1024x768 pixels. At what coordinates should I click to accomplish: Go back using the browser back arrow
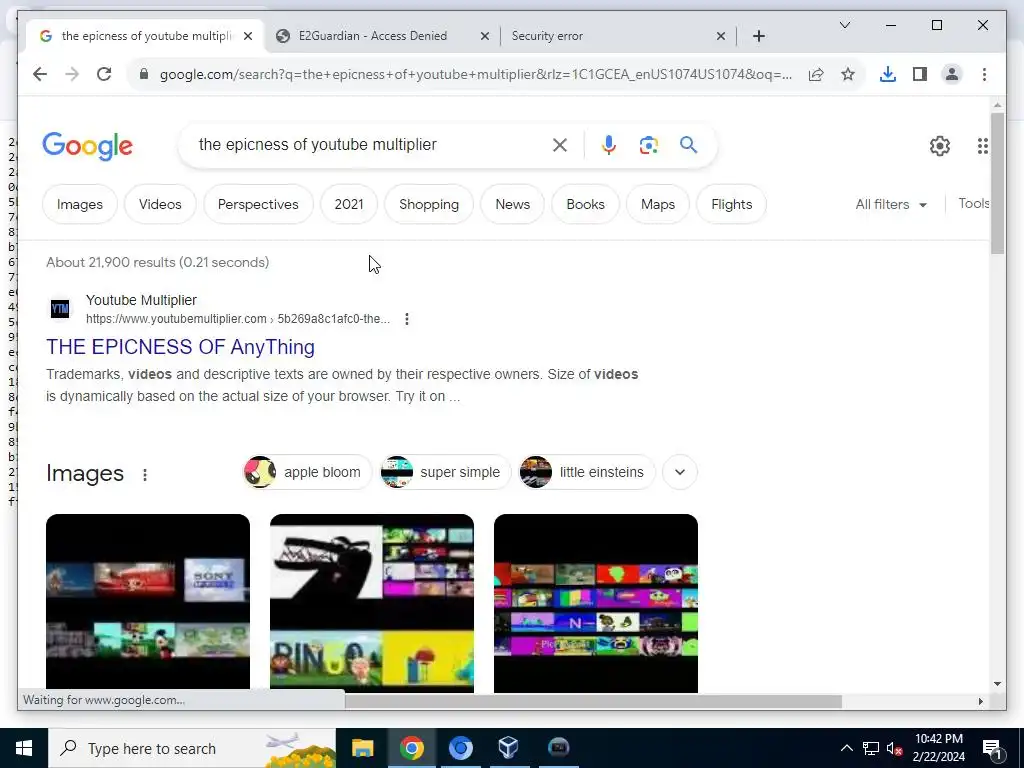[40, 74]
